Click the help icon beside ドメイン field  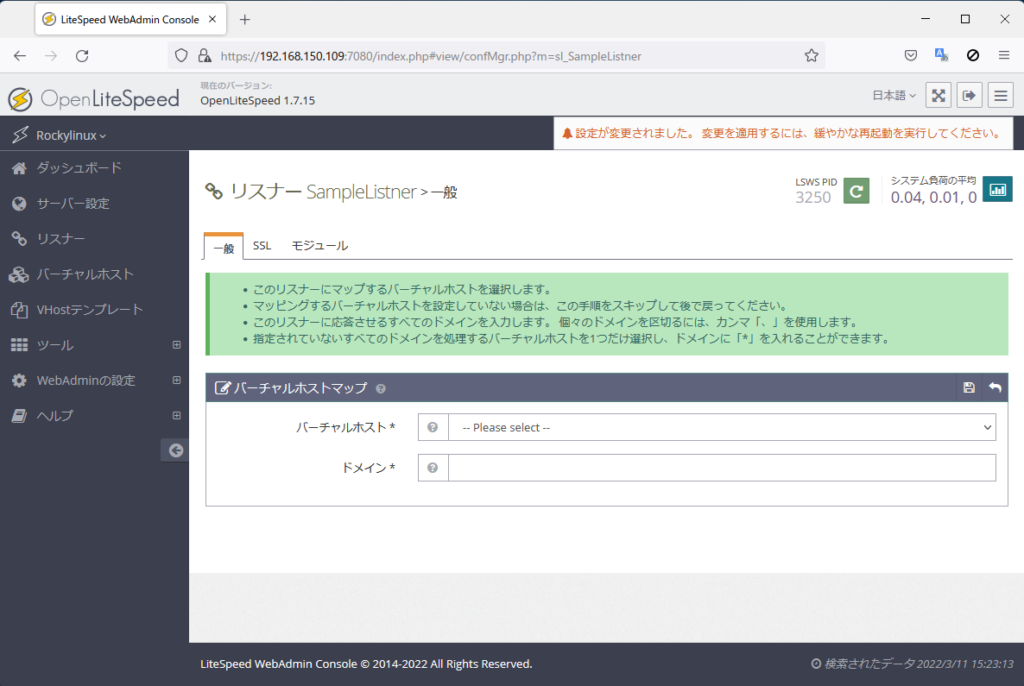pyautogui.click(x=433, y=468)
